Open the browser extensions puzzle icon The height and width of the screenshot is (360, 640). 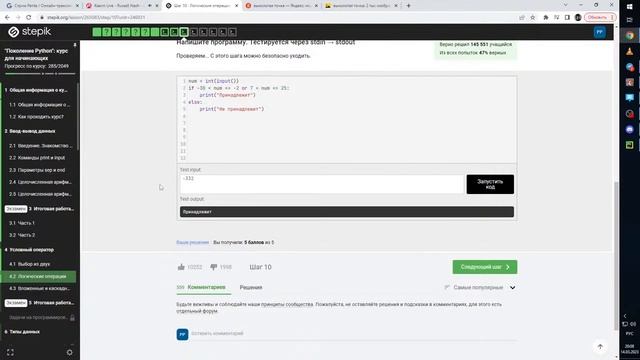pos(546,17)
